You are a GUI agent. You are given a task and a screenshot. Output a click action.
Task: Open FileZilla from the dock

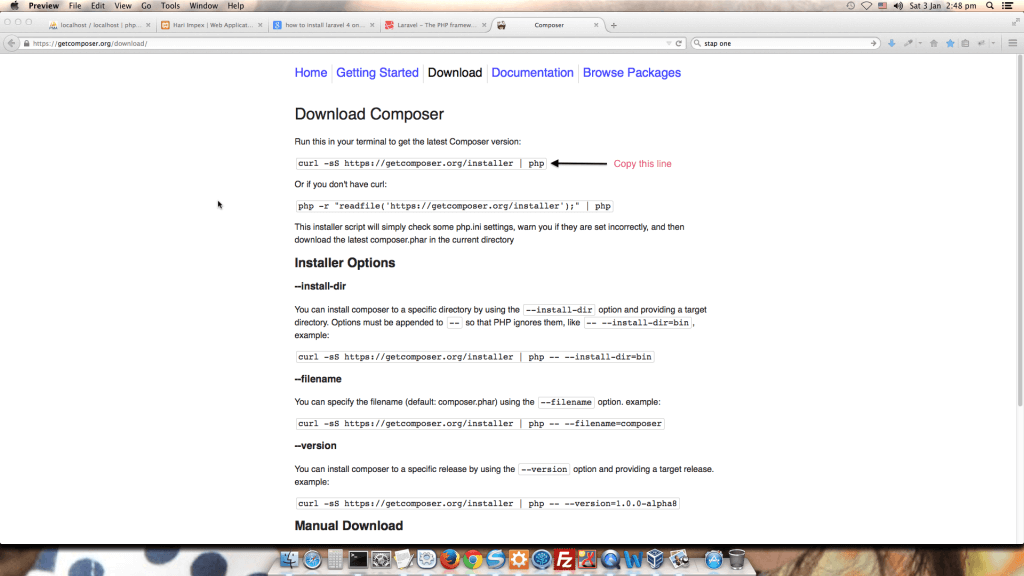pyautogui.click(x=564, y=559)
